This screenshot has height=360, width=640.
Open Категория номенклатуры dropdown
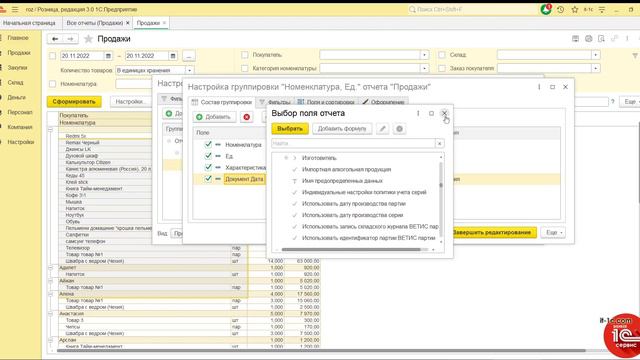coord(424,68)
